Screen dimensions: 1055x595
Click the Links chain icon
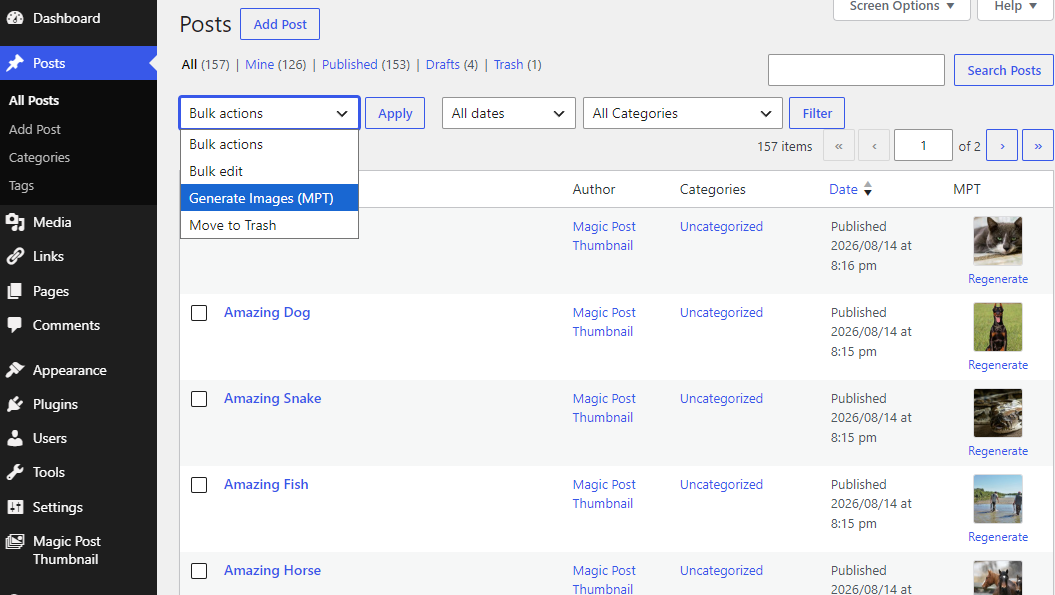15,256
